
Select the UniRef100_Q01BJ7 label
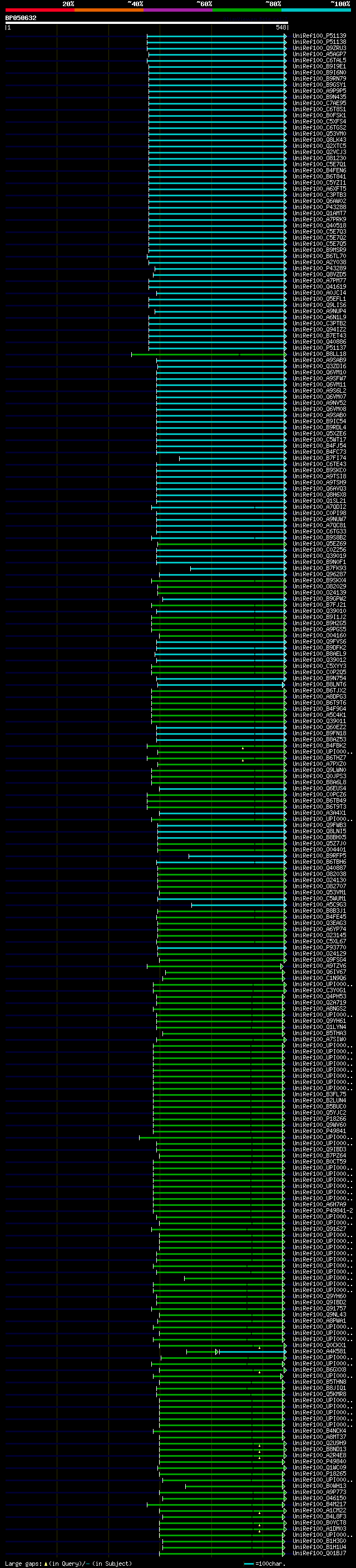(319, 1554)
